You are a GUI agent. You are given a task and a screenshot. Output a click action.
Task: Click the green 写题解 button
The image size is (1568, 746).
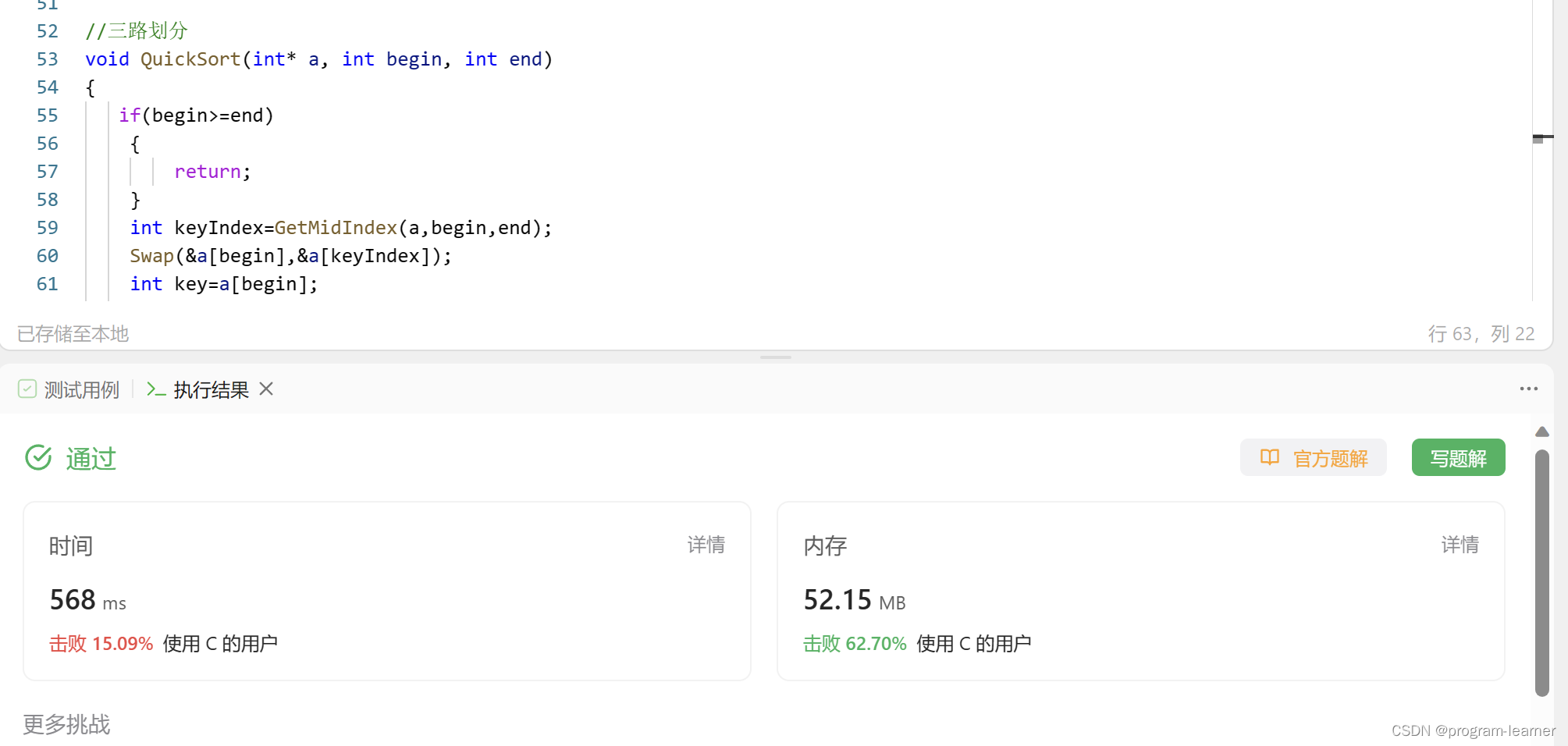[1458, 458]
